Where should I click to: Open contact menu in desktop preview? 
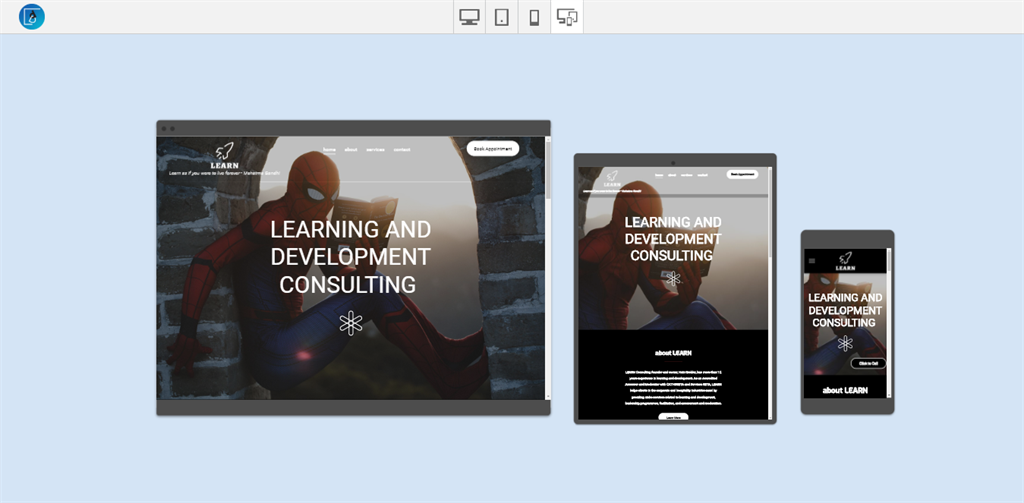(x=402, y=150)
